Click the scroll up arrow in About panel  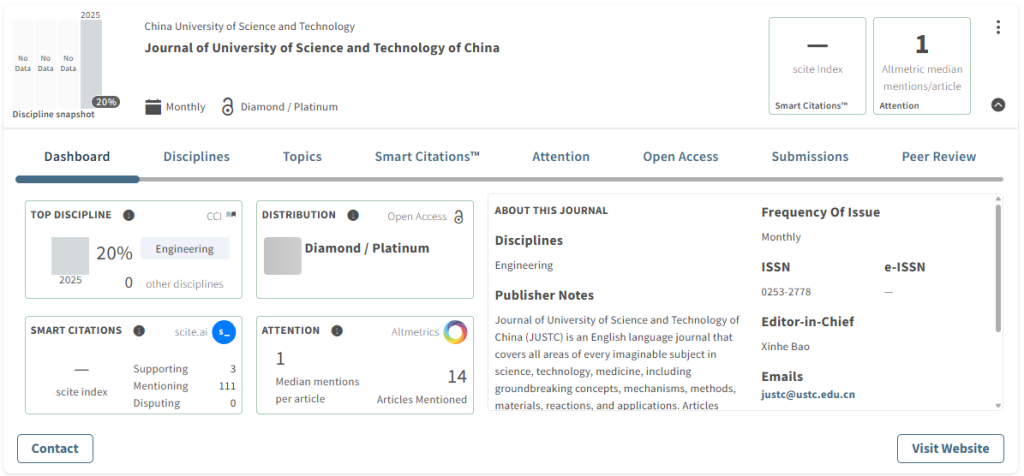tap(998, 198)
